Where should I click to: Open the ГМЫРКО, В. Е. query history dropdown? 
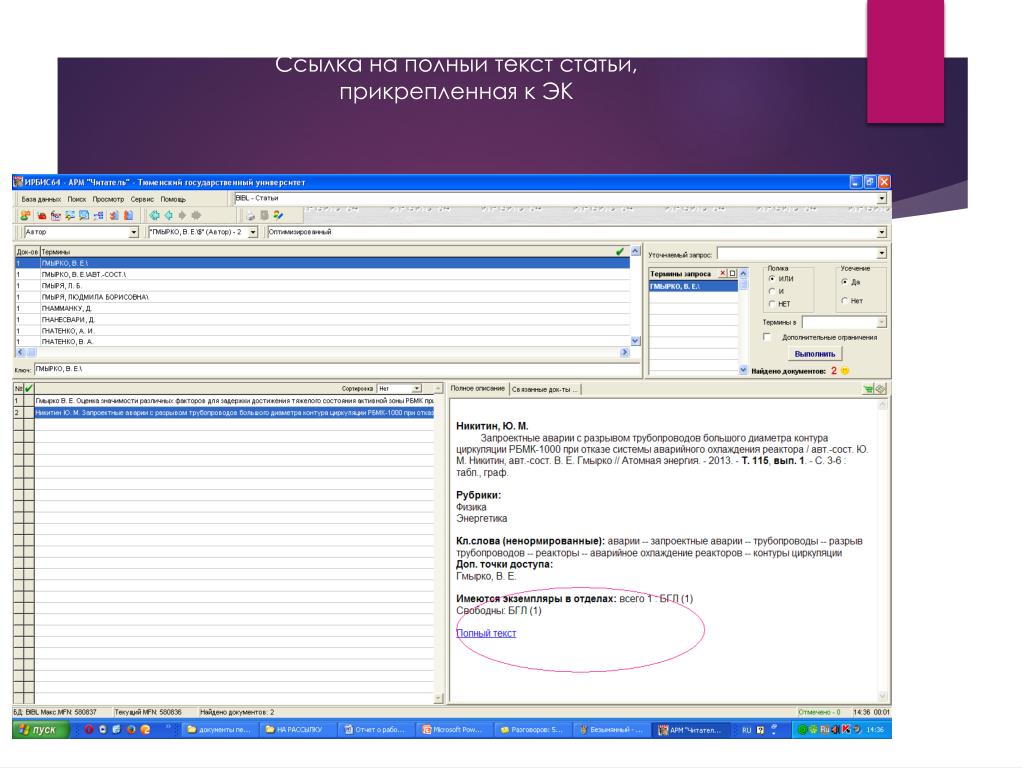pos(253,232)
